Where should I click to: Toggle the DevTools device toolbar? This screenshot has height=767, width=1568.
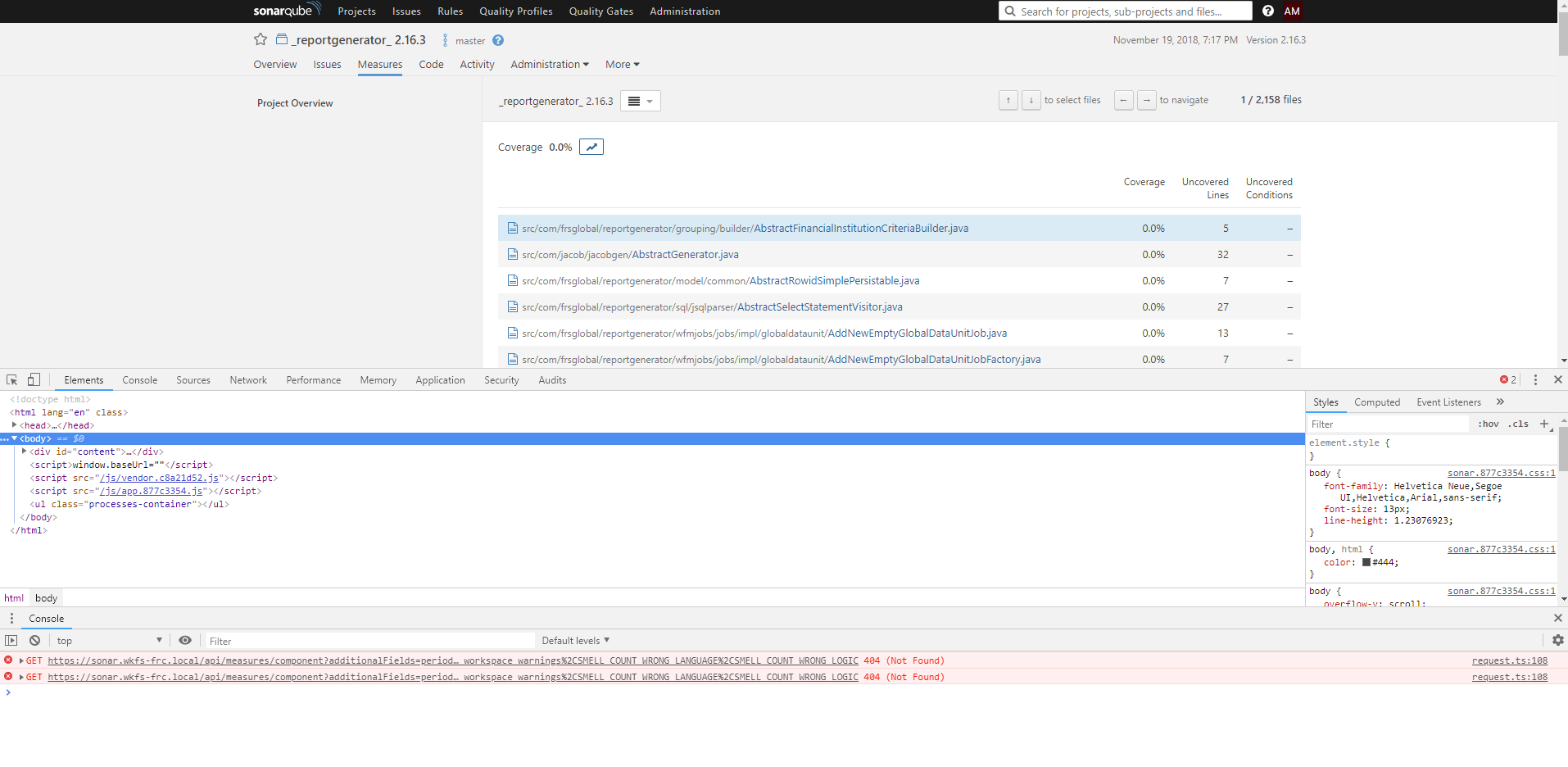point(34,379)
